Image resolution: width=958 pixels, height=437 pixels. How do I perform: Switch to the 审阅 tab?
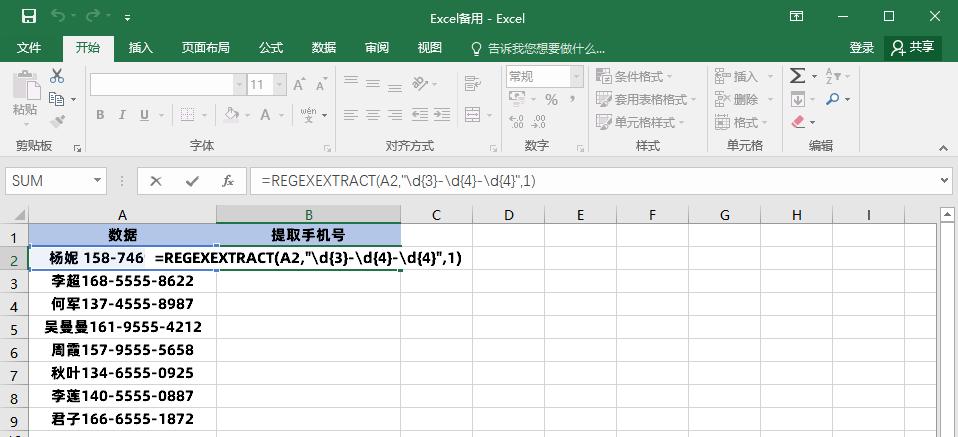[377, 48]
